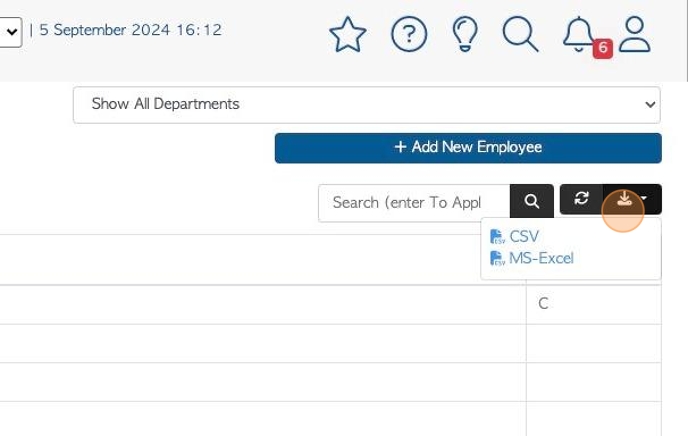This screenshot has width=688, height=436.
Task: Click the table cell containing C
Action: click(594, 305)
